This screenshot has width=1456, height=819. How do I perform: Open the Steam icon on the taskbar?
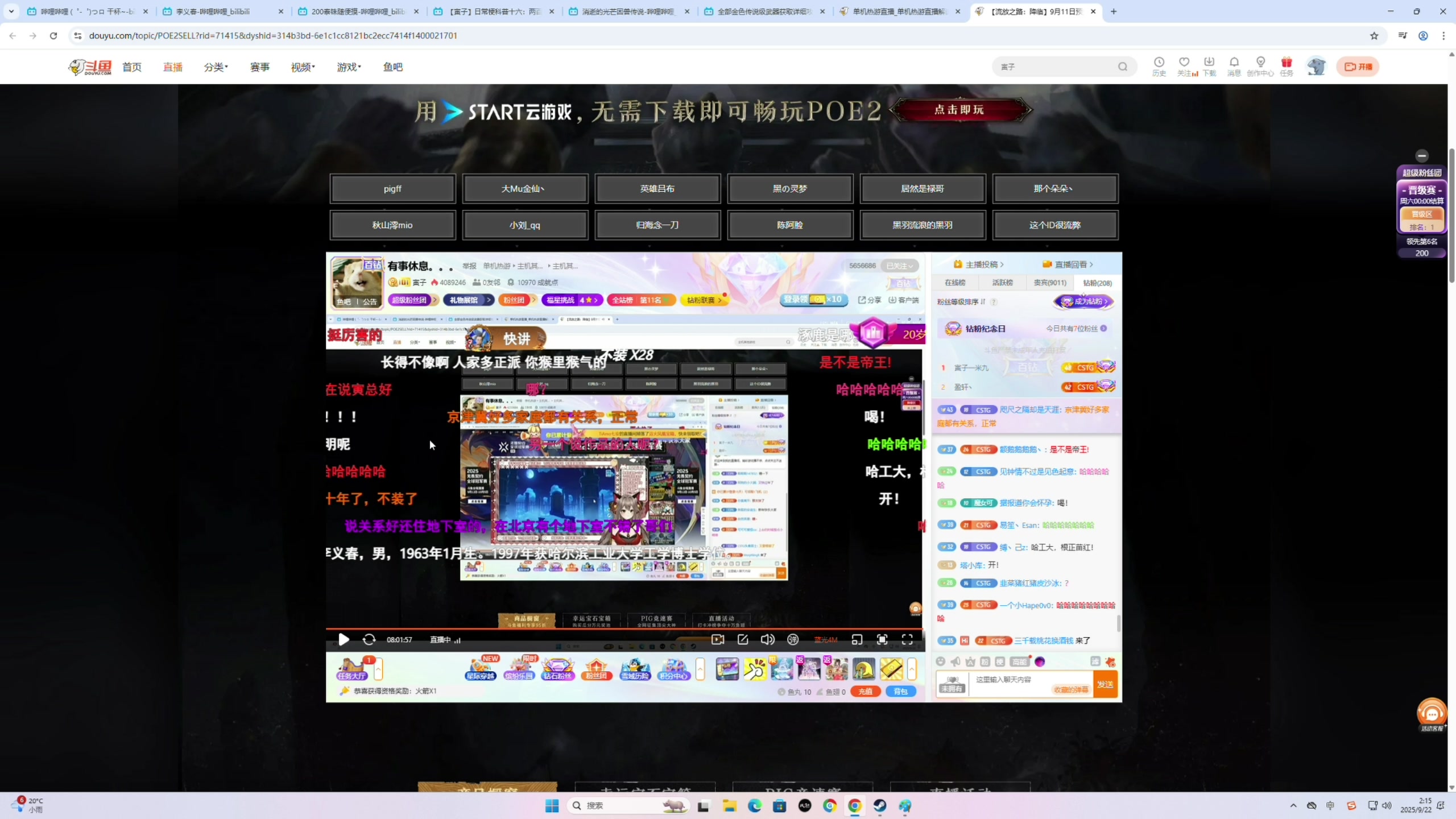point(880,805)
